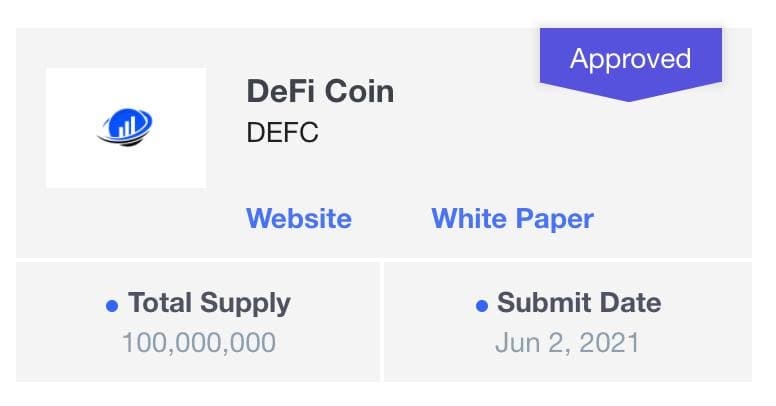Click the DeFi Coin title text
Screen dimensions: 776x406
[320, 92]
